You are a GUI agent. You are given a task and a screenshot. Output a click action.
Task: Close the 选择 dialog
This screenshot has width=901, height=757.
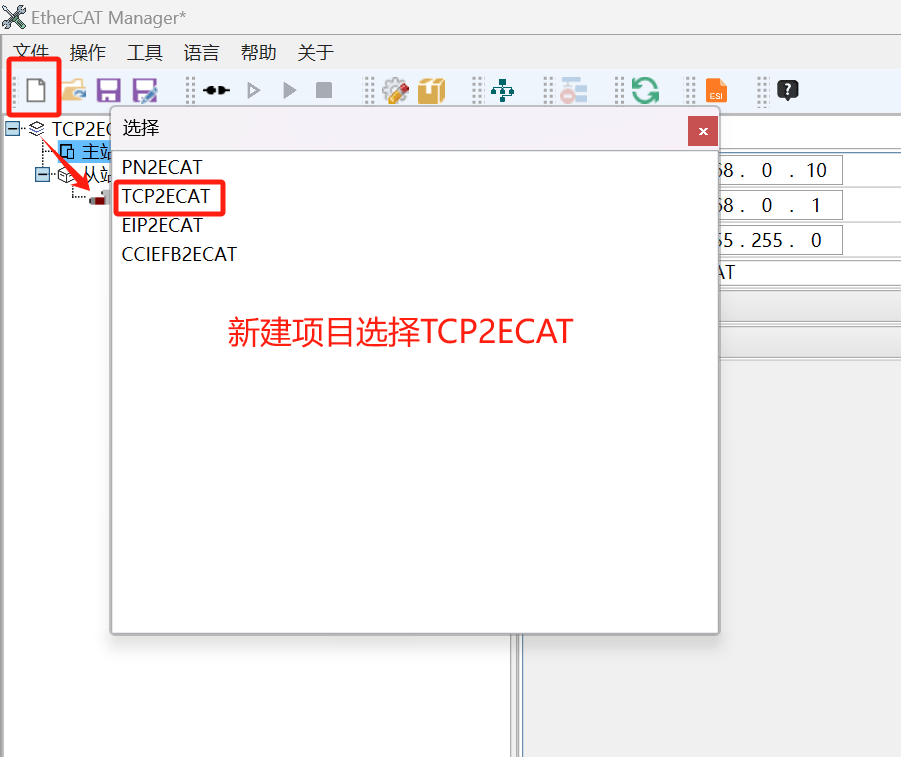[703, 131]
